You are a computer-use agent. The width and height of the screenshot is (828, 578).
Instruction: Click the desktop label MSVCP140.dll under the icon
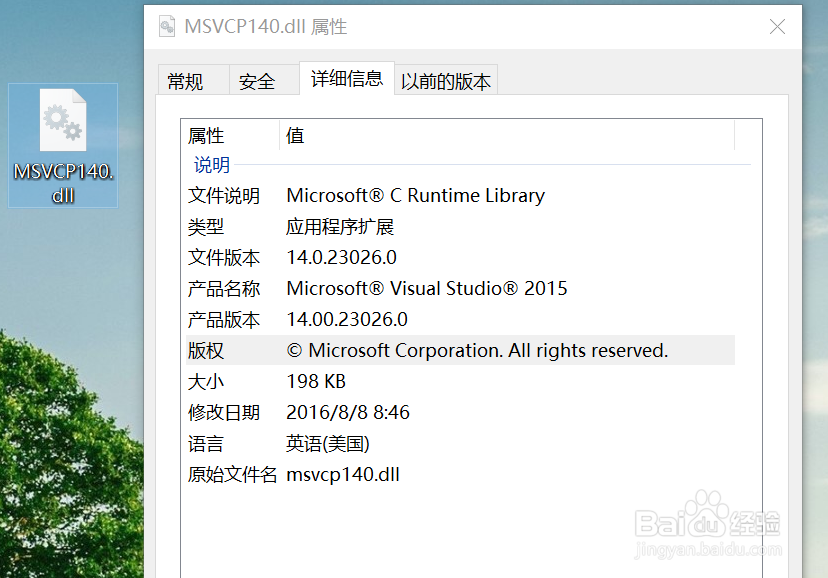point(63,183)
